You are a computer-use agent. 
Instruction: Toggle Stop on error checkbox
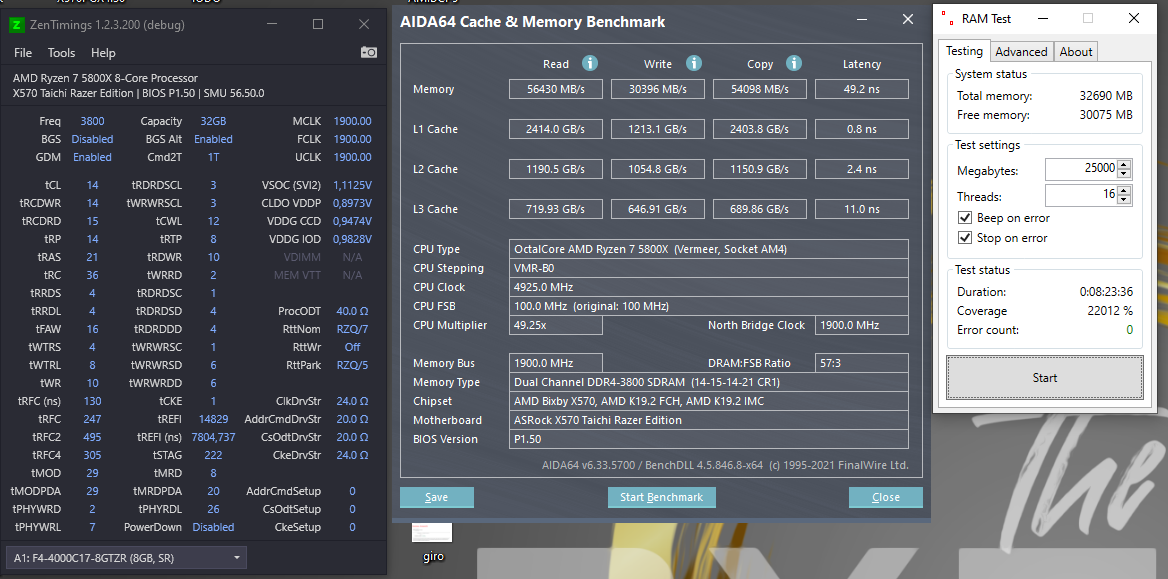pos(965,238)
